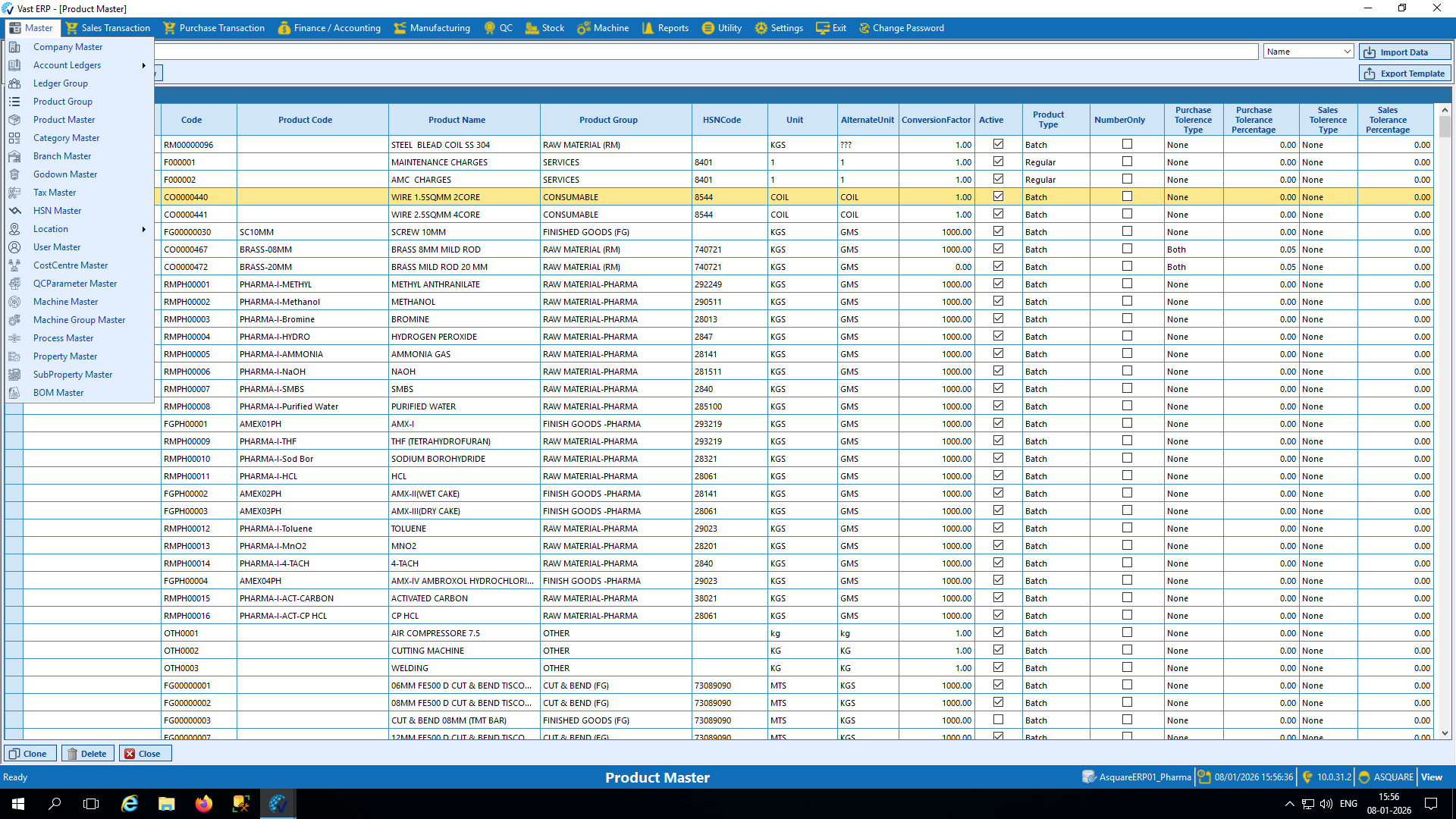The width and height of the screenshot is (1456, 819).
Task: Click the vertical scrollbar down arrow
Action: [1445, 733]
